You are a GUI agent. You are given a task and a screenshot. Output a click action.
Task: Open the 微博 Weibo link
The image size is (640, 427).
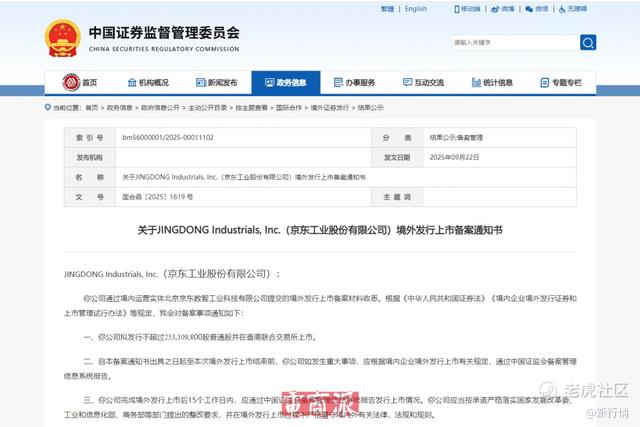502,9
